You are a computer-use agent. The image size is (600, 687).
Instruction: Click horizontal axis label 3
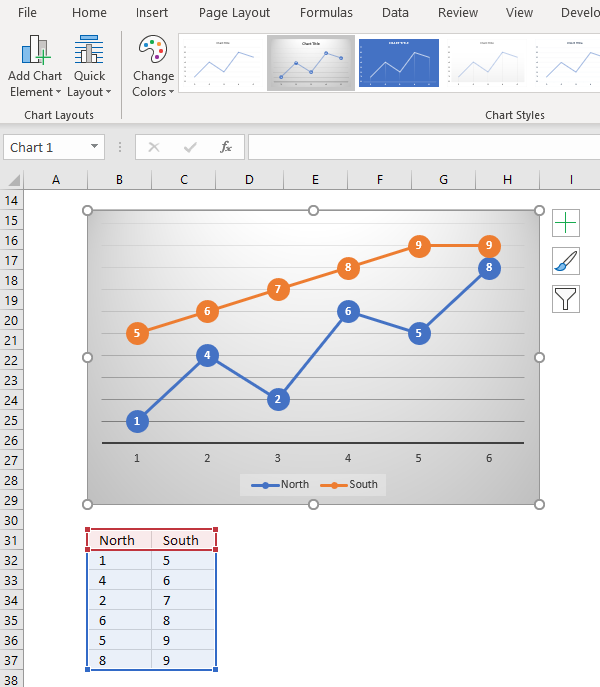[277, 458]
